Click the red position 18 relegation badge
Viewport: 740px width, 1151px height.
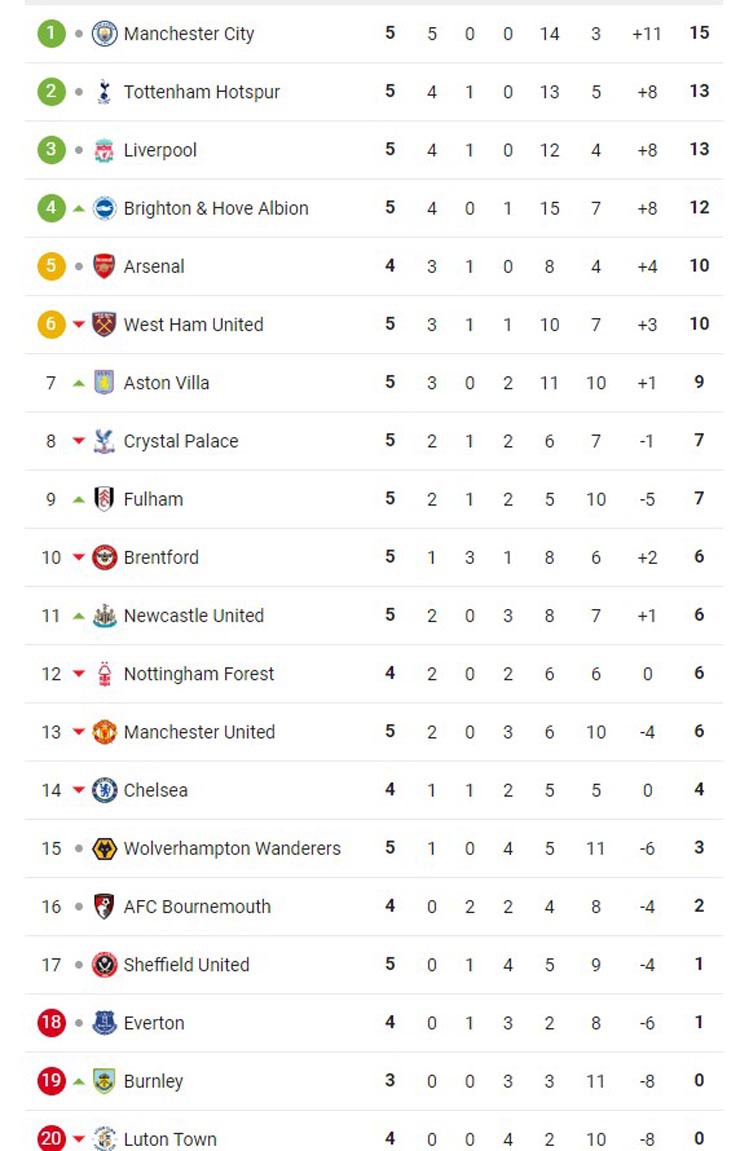(51, 1022)
